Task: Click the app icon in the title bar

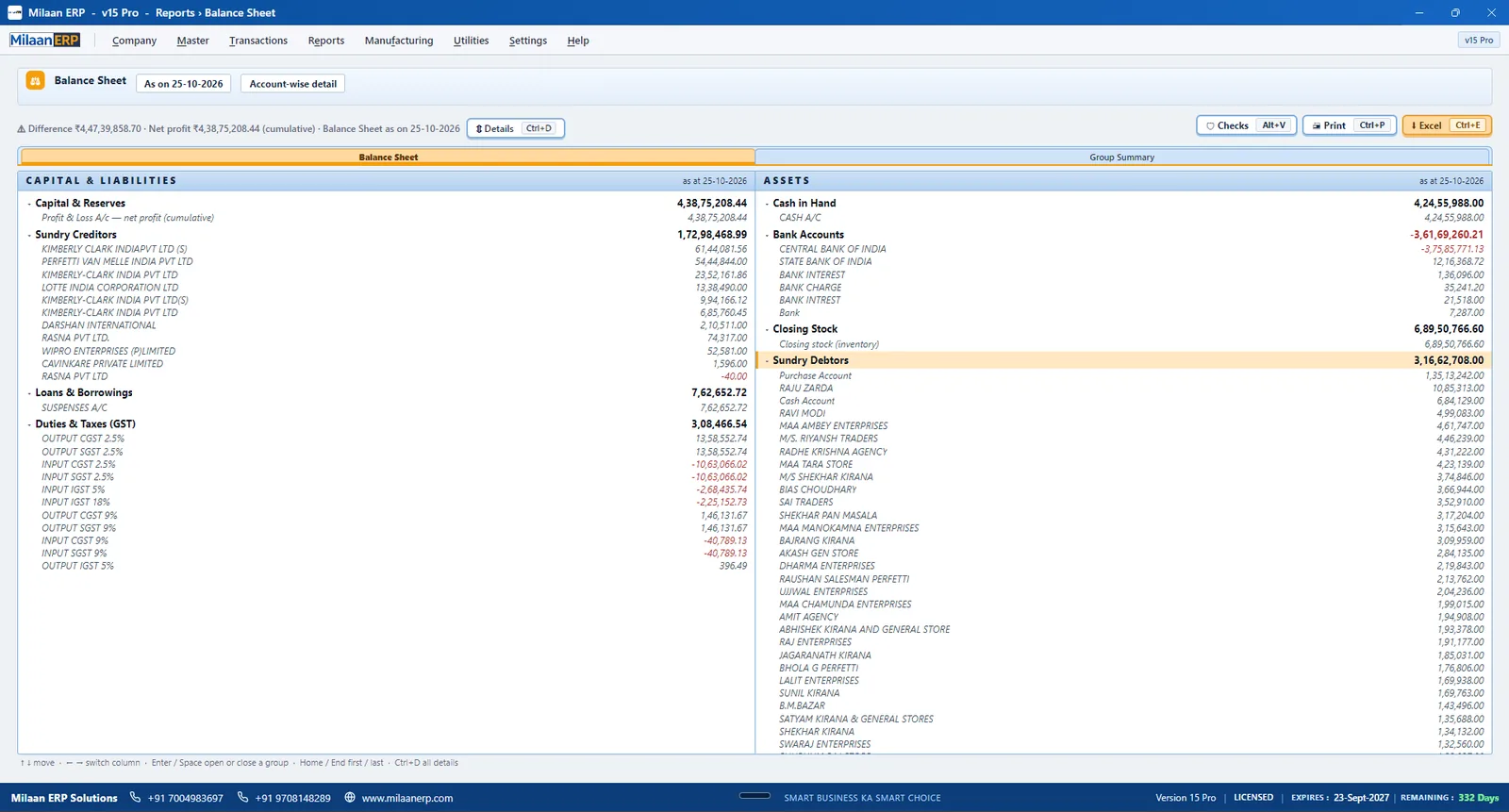Action: click(14, 12)
